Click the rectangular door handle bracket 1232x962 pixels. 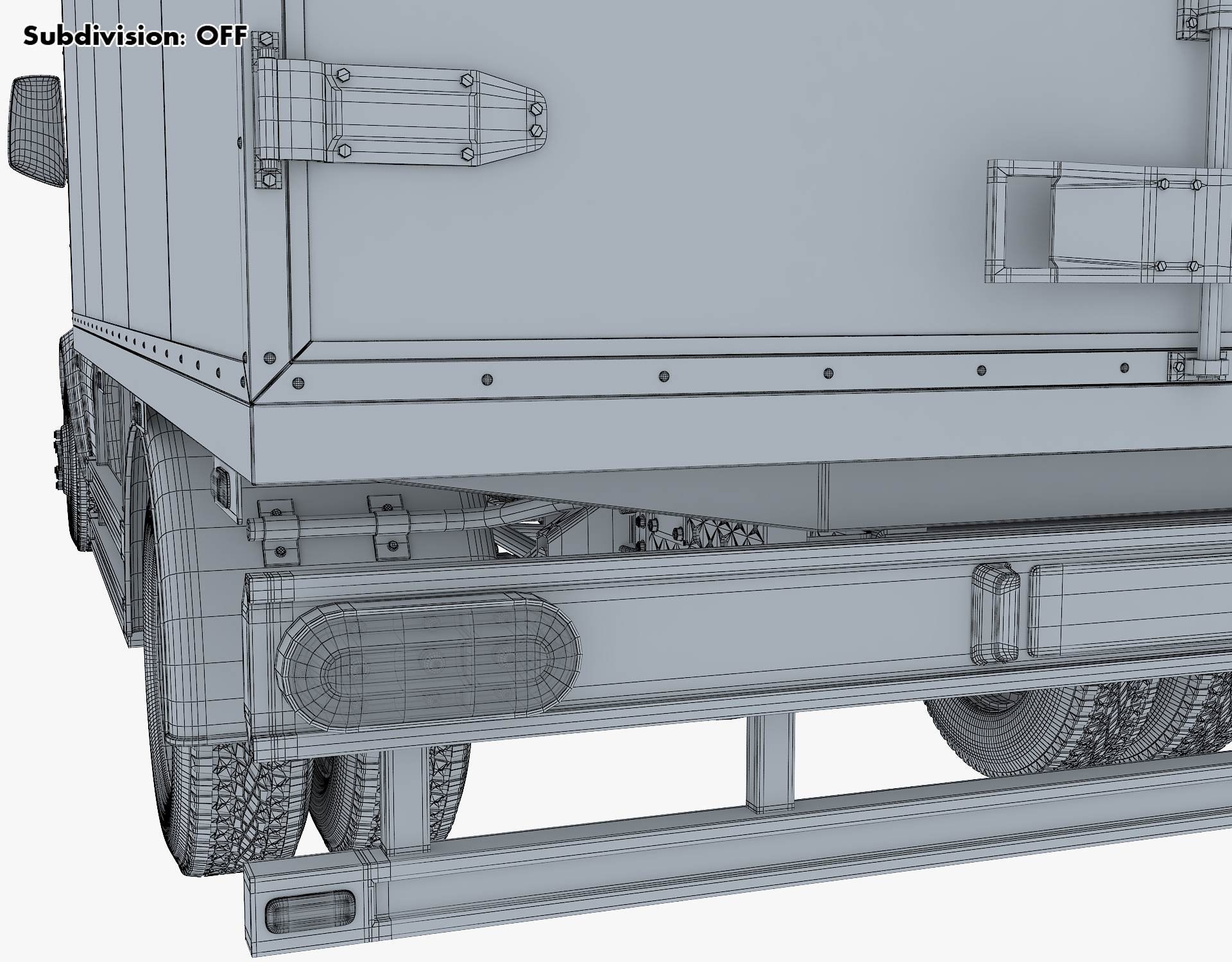pyautogui.click(x=1084, y=221)
